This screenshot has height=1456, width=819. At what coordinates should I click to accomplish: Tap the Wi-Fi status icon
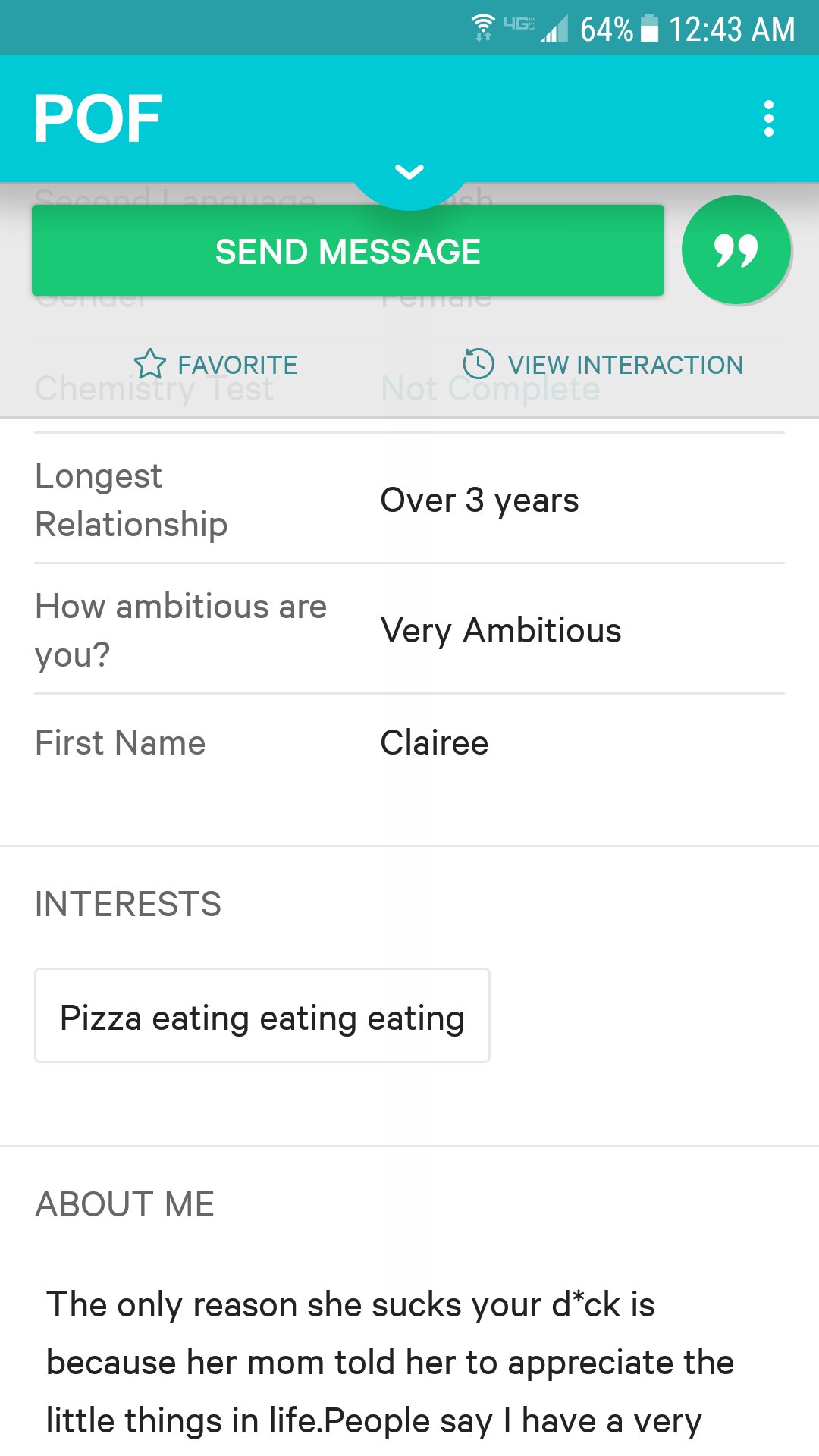[x=483, y=28]
